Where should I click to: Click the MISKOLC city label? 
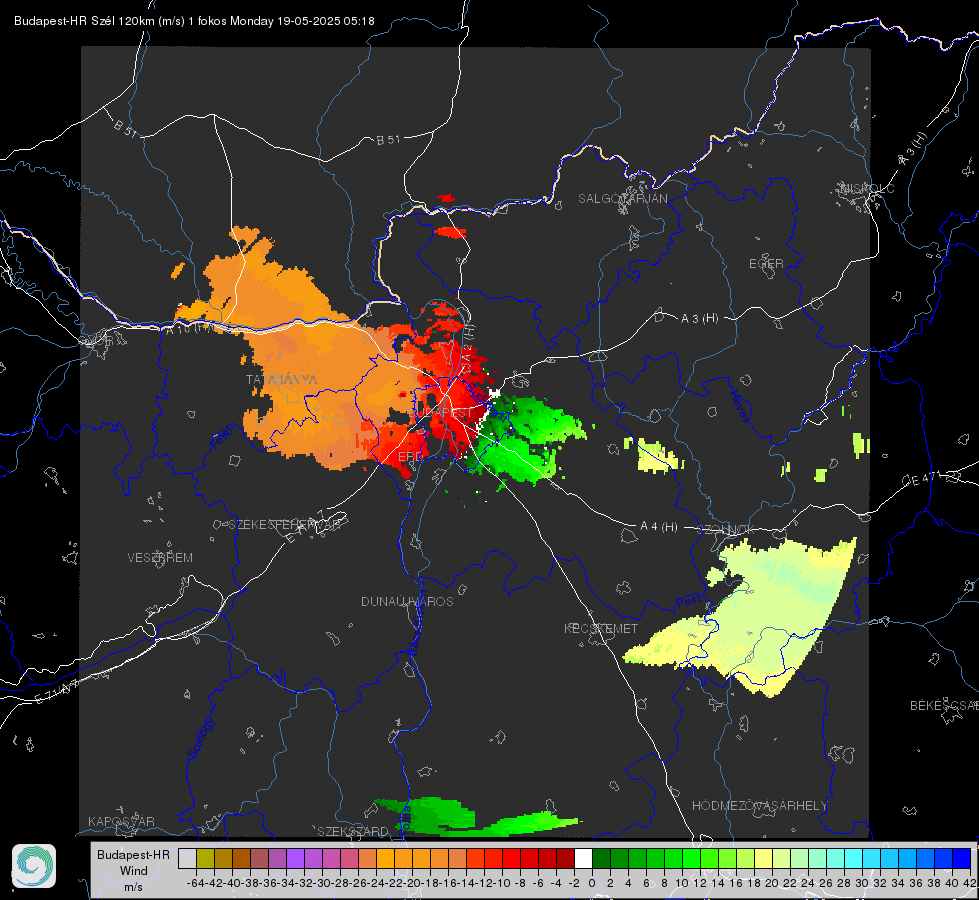click(867, 188)
